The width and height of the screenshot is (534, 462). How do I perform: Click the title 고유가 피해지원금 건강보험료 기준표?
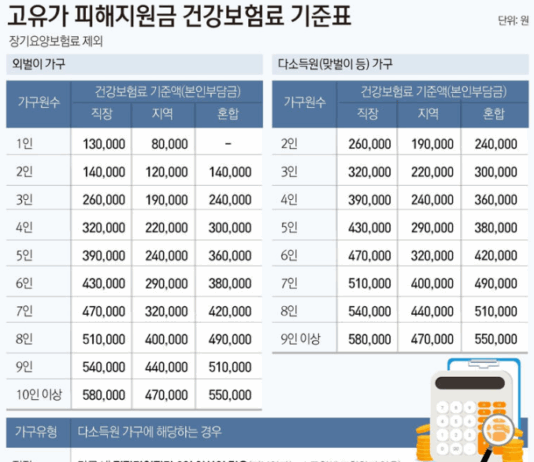pos(179,16)
